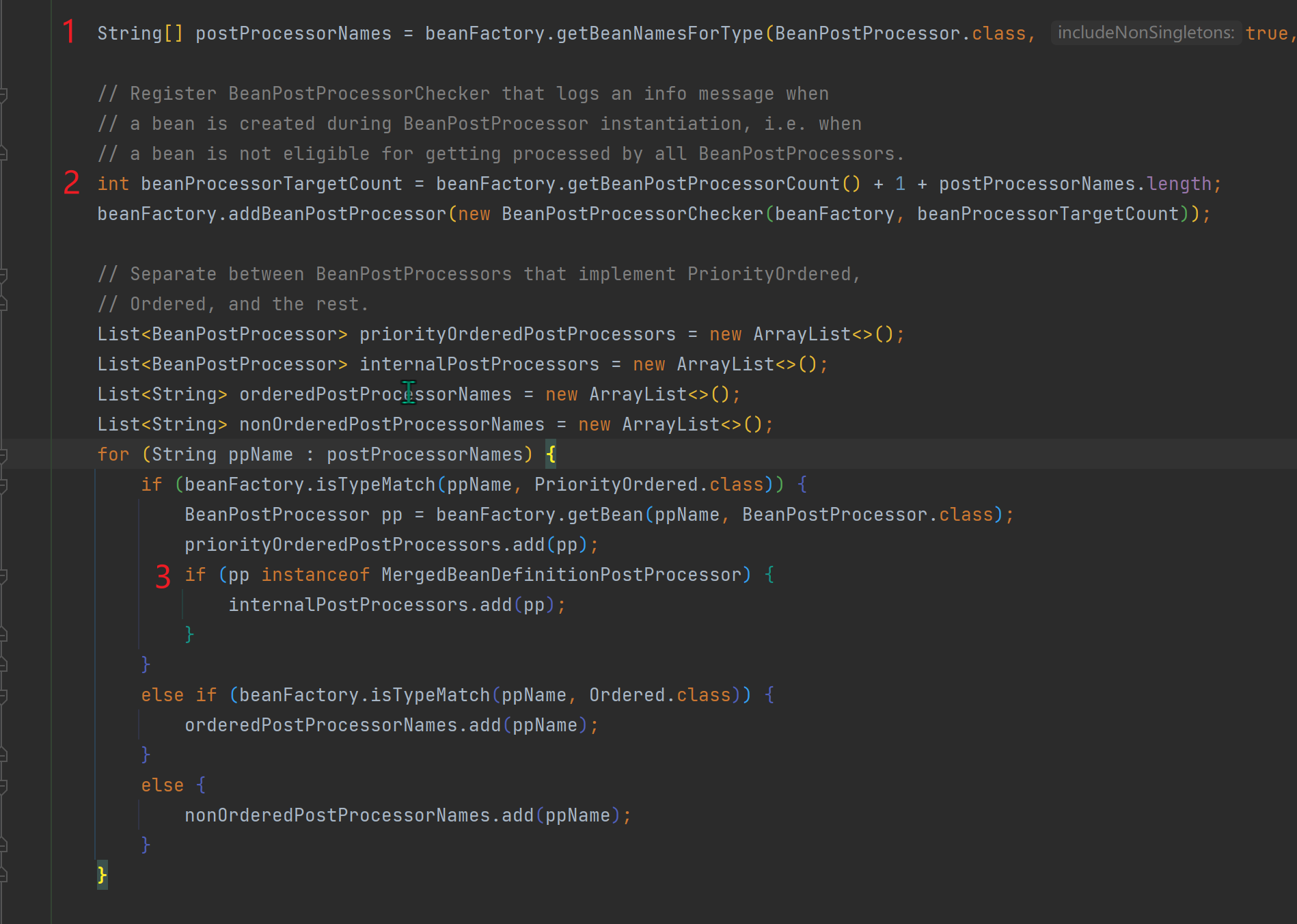Click the highlighted opening brace of the for loop
1297x924 pixels.
pyautogui.click(x=551, y=454)
